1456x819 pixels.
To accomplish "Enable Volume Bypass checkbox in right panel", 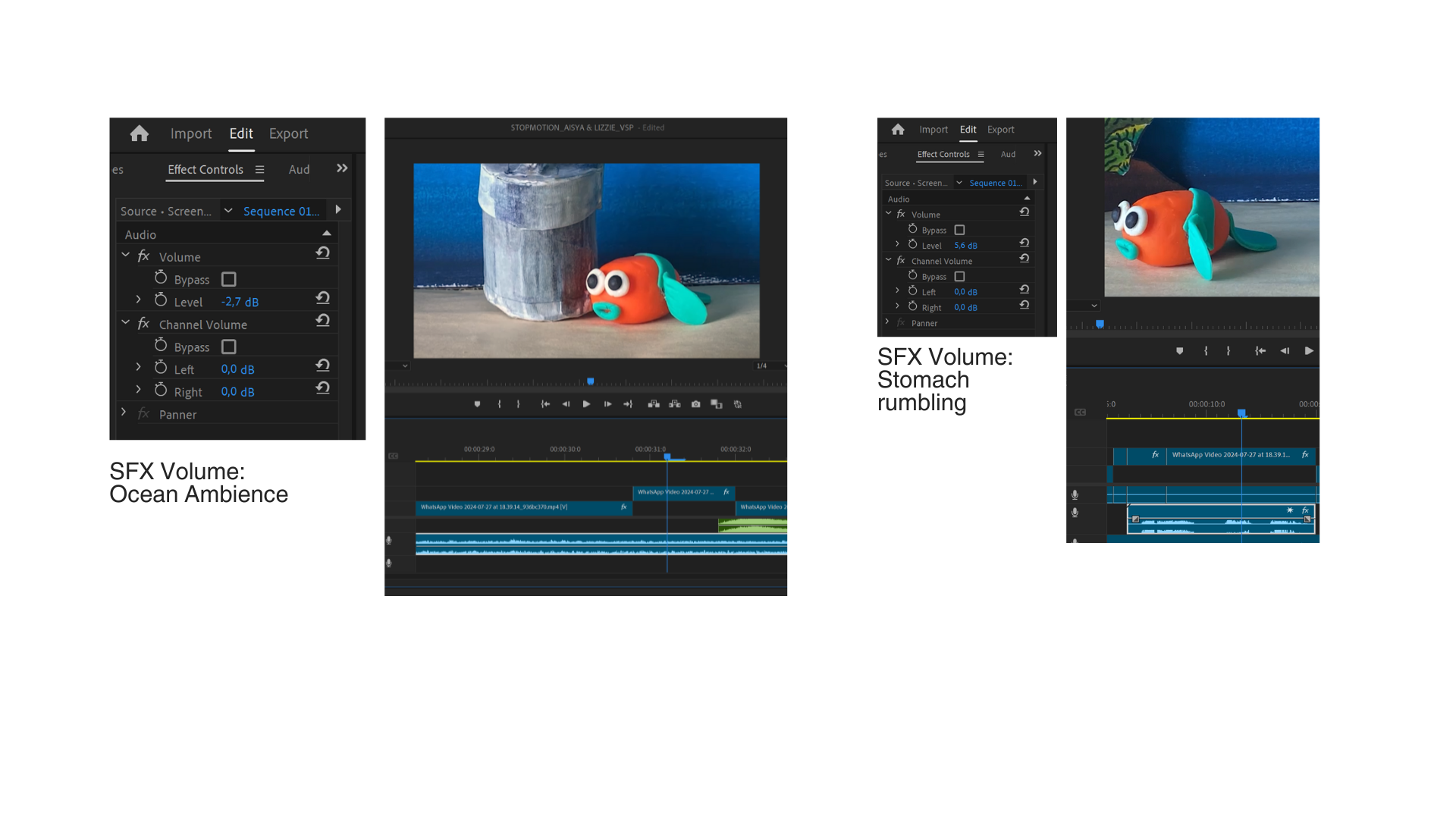I will [959, 230].
